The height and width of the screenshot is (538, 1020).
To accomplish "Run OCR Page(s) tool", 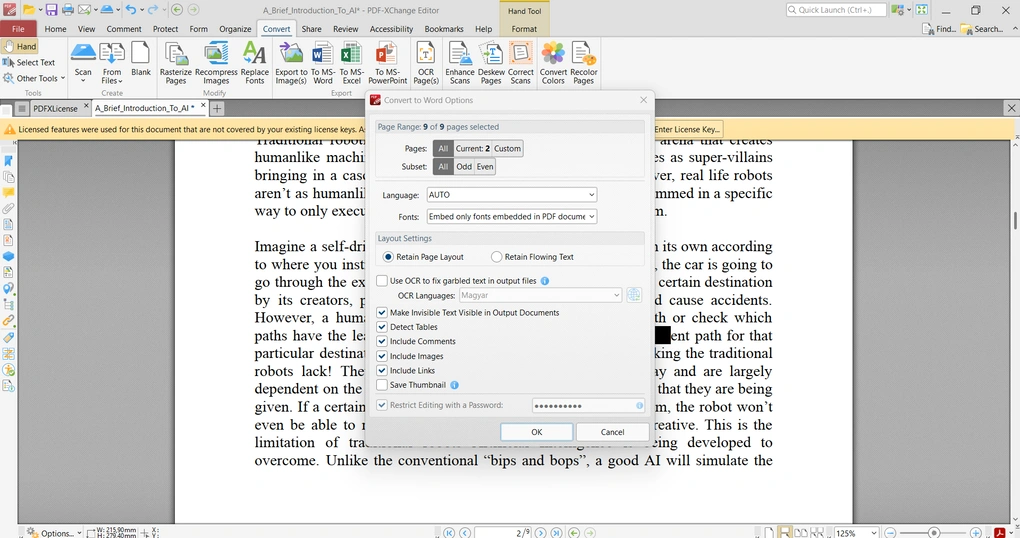I will tap(425, 62).
